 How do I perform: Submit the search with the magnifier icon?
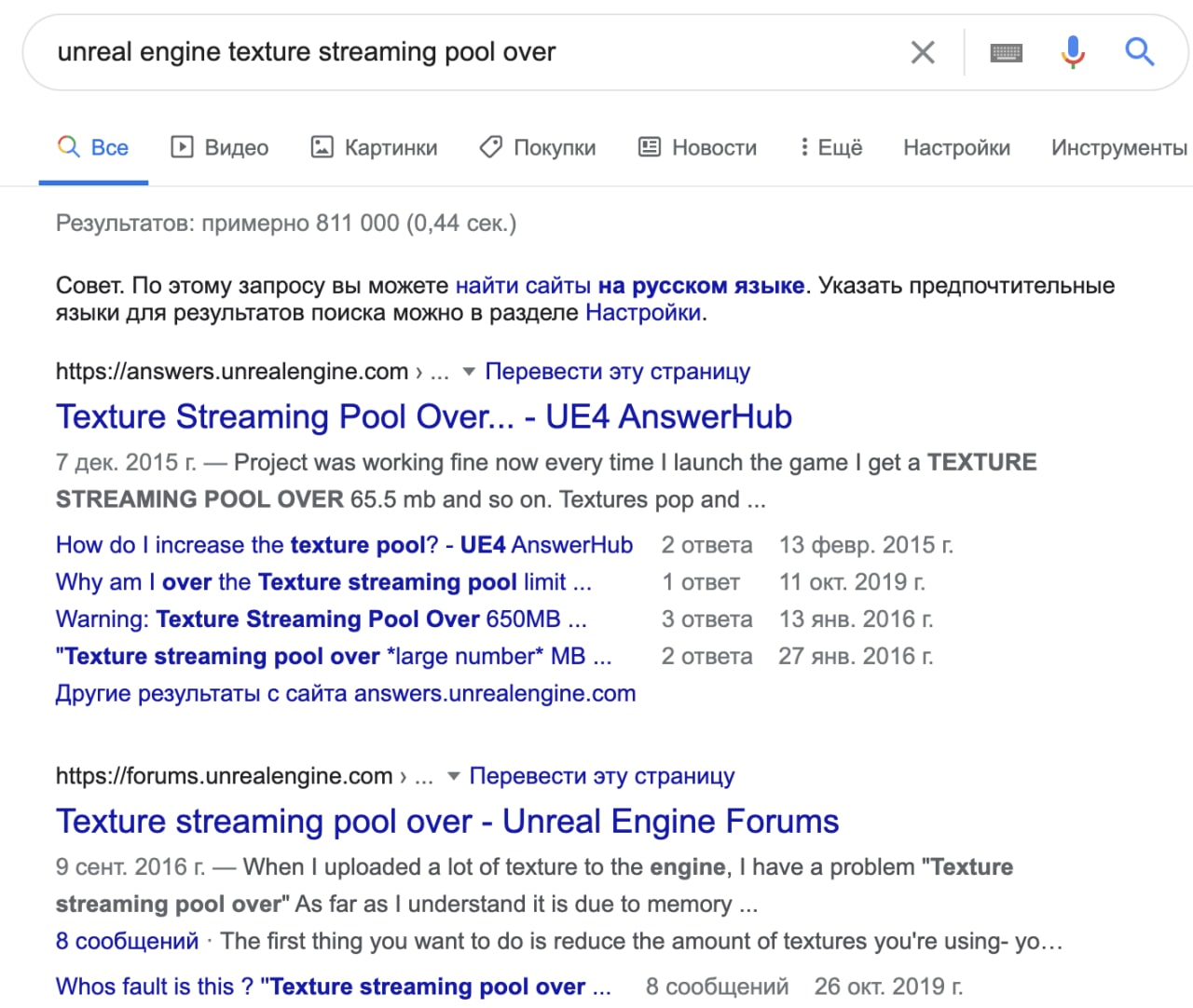tap(1139, 52)
